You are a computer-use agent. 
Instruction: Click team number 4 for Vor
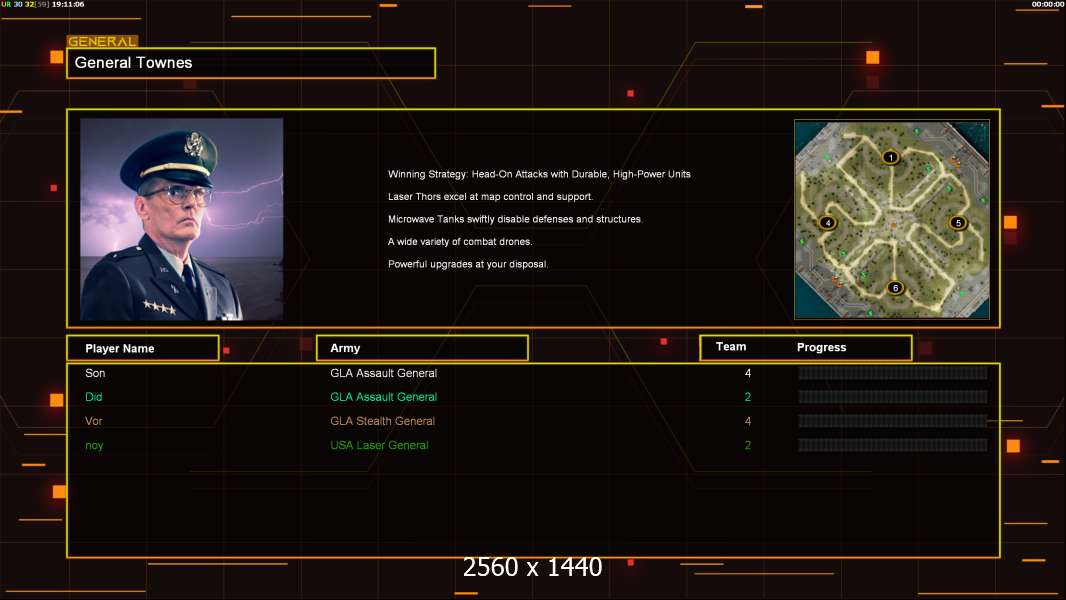(x=748, y=421)
